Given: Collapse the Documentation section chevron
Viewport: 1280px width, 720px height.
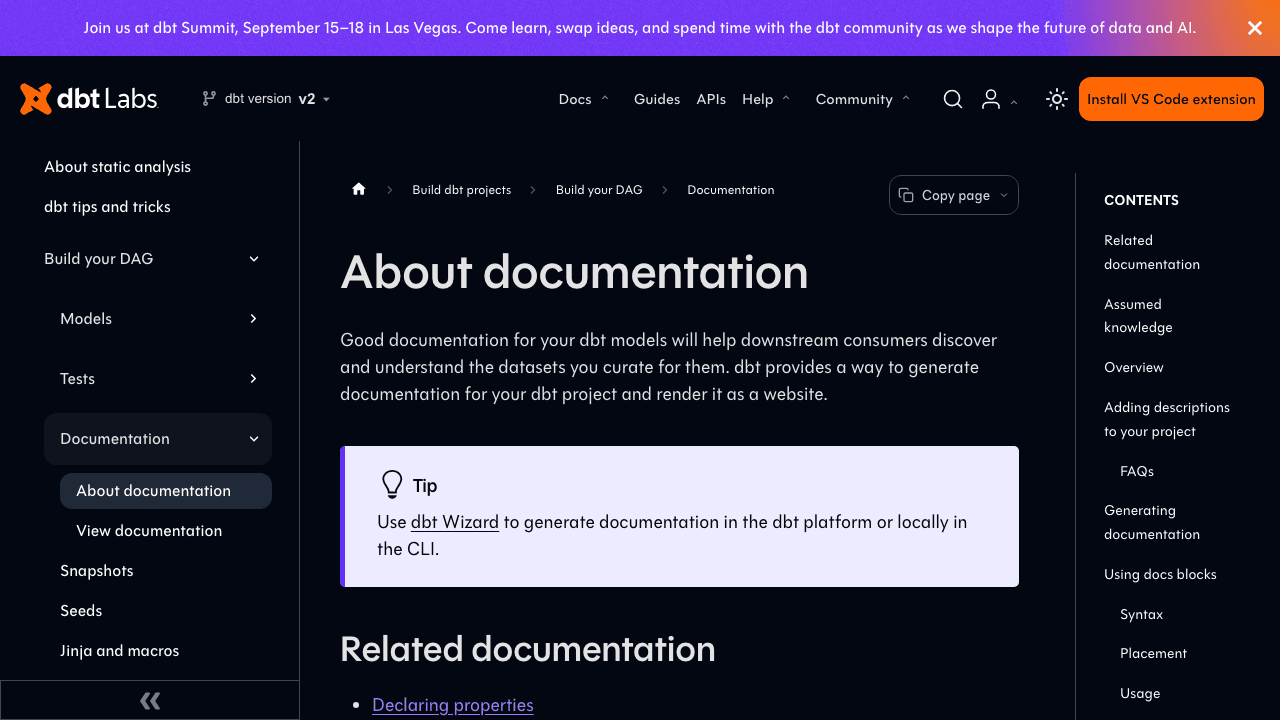Looking at the screenshot, I should 254,439.
